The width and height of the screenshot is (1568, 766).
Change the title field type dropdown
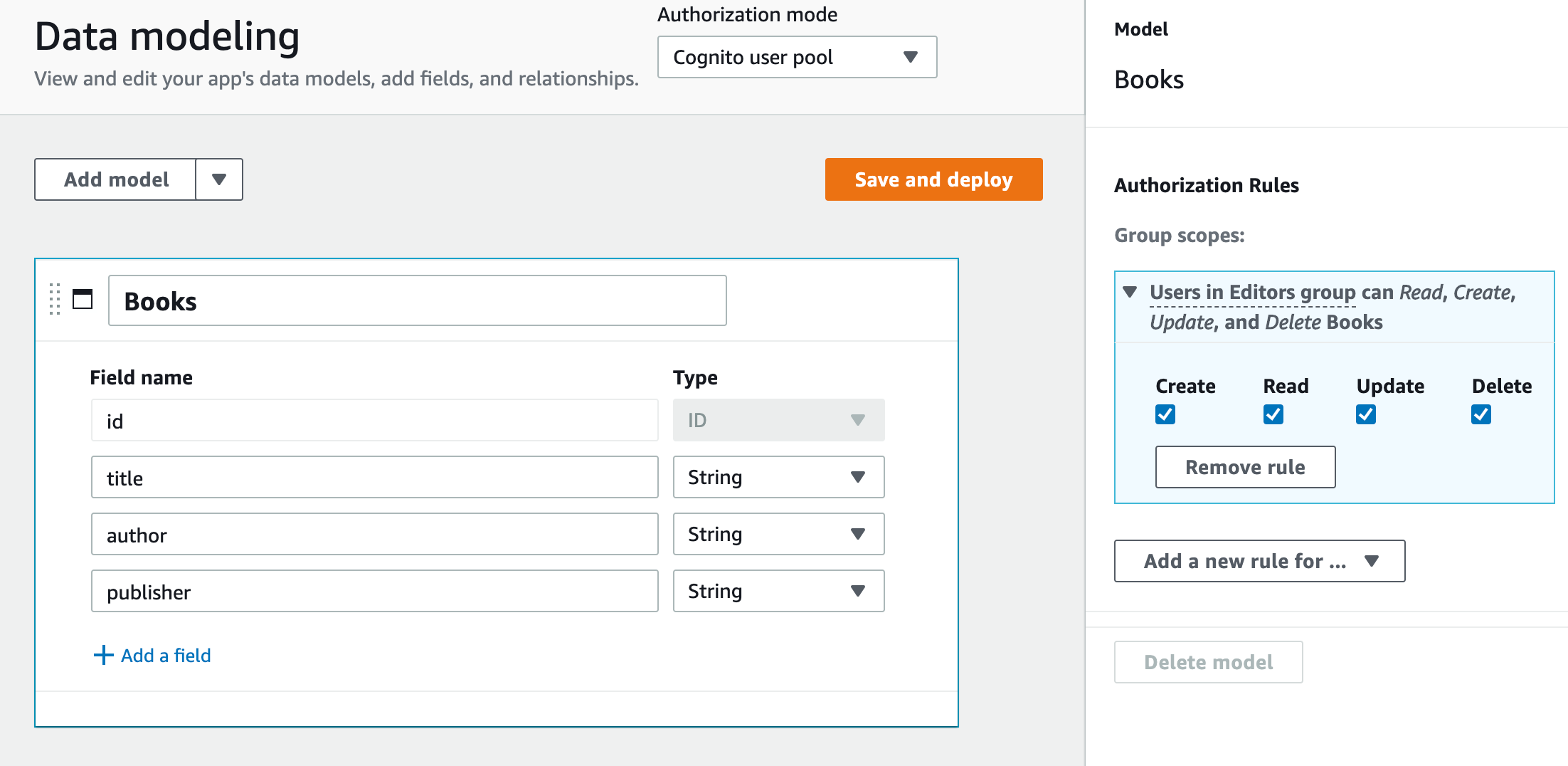coord(778,477)
